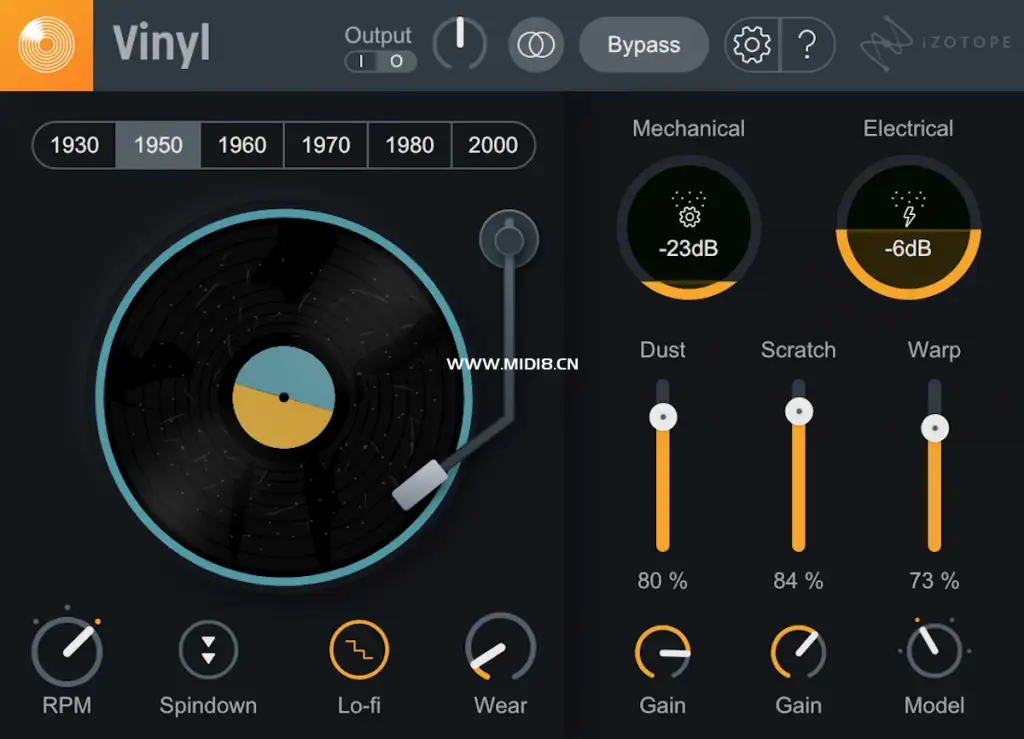
Task: Click the Dust slider handle
Action: tap(663, 417)
